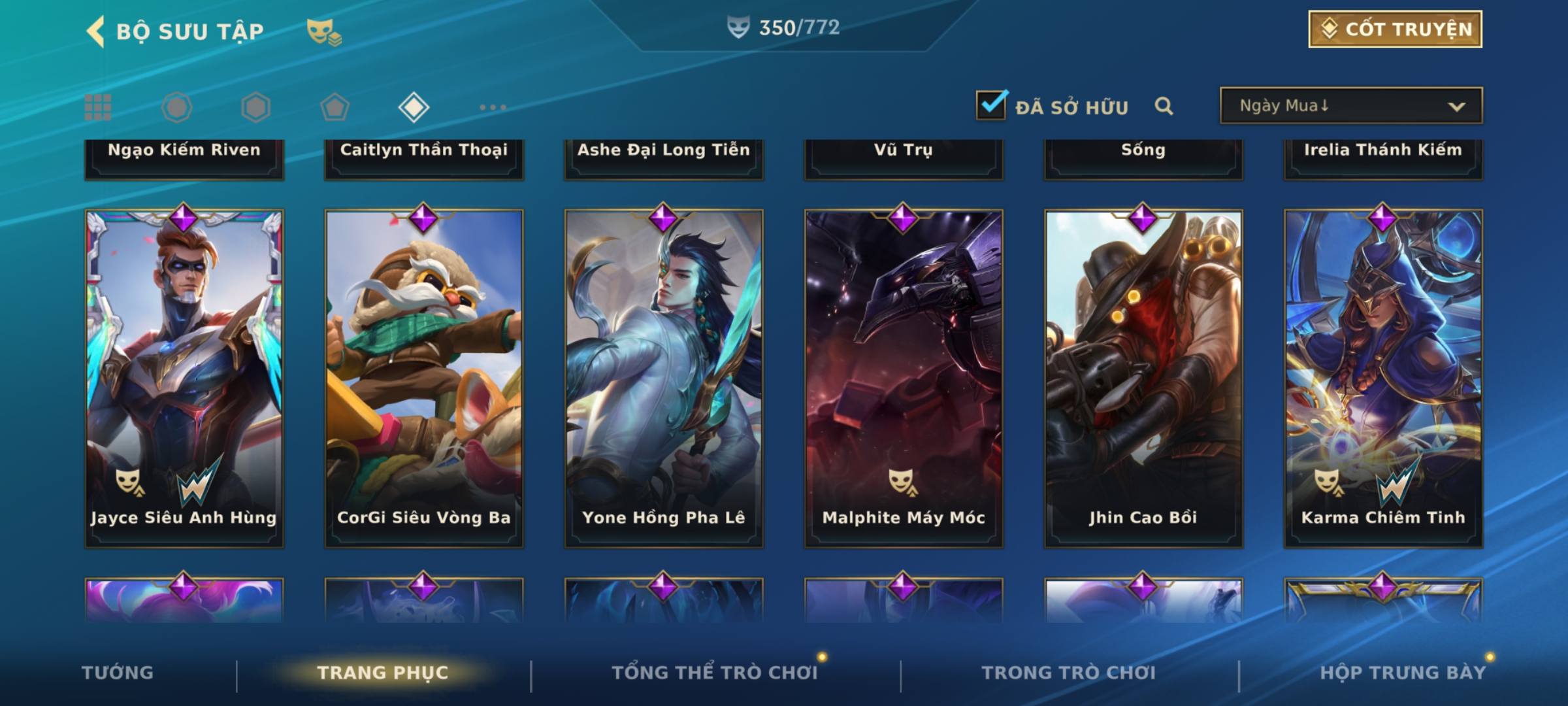This screenshot has height=706, width=1568.
Task: Select the octagon rarity filter icon
Action: pyautogui.click(x=177, y=107)
